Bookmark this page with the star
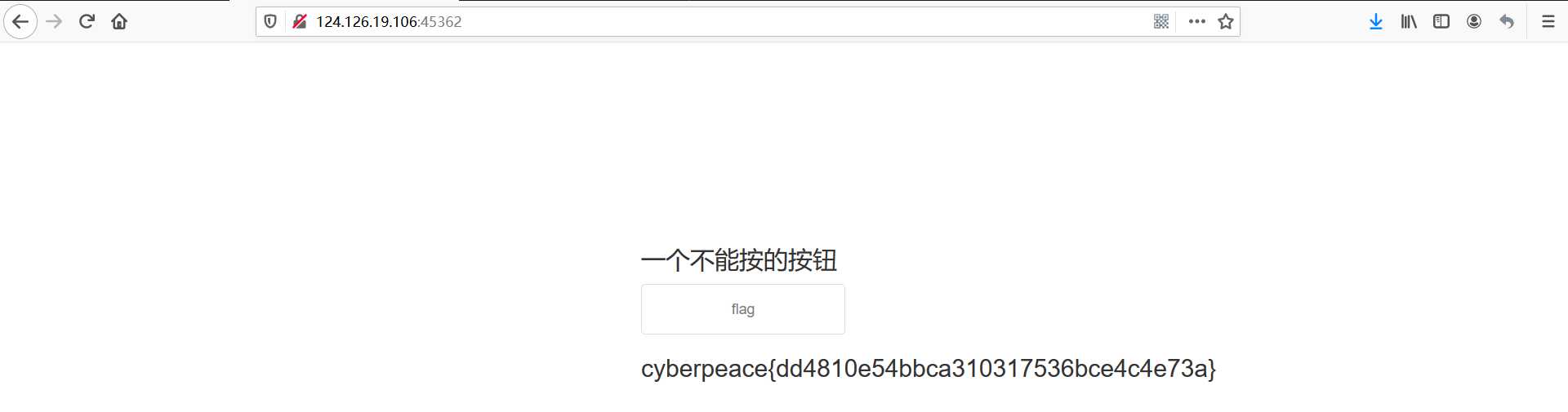Image resolution: width=1568 pixels, height=412 pixels. click(x=1226, y=22)
